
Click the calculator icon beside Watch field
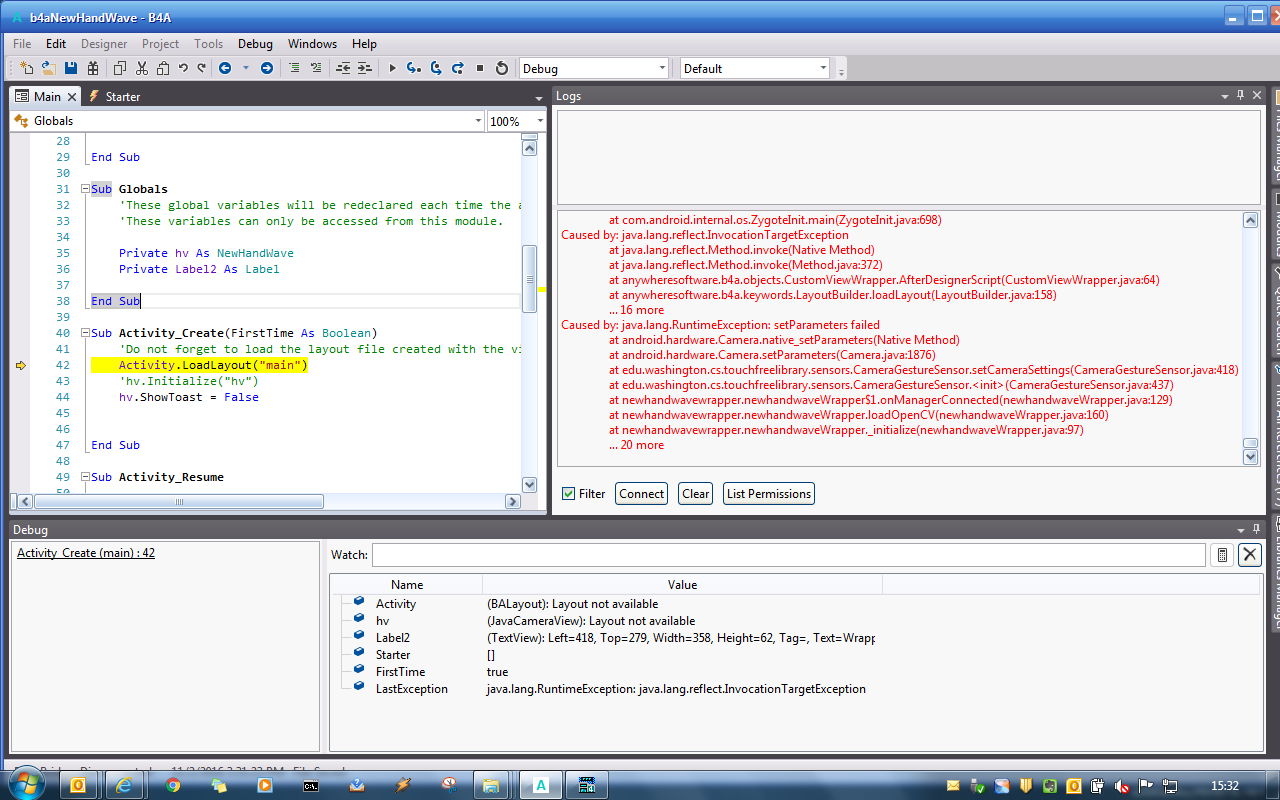[x=1221, y=555]
